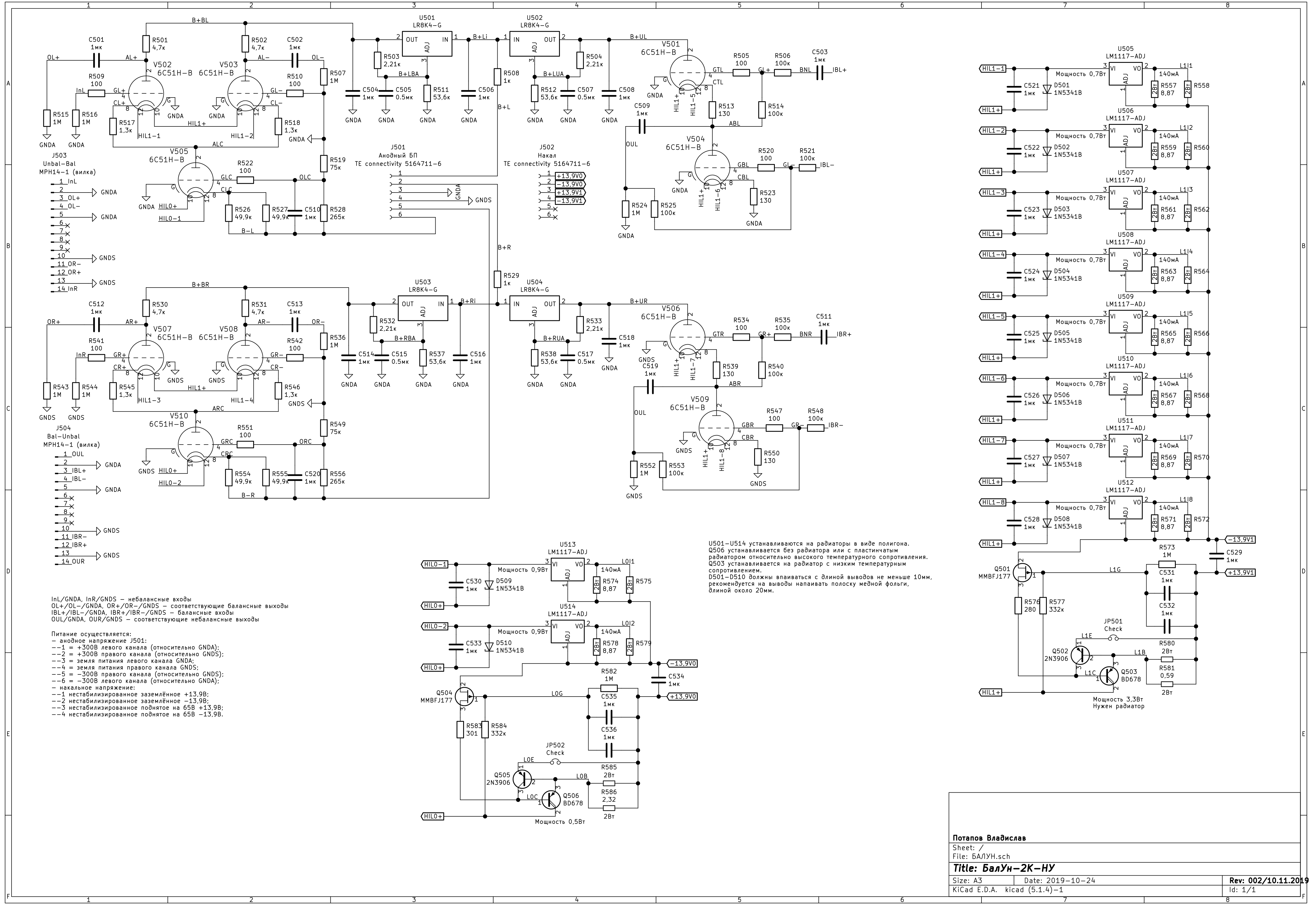Click the B+BR net label
1316x905 pixels.
(x=200, y=284)
